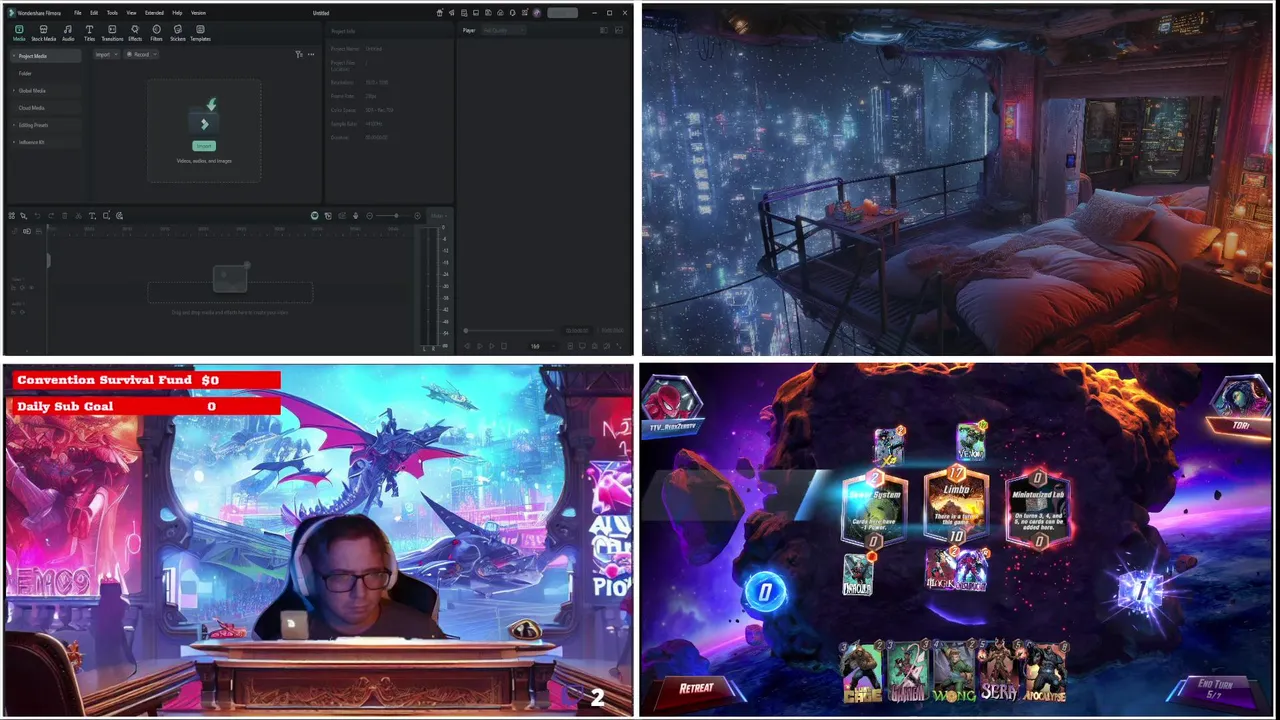The image size is (1280, 720).
Task: Select the Apocalypse card in hand
Action: click(x=1046, y=673)
